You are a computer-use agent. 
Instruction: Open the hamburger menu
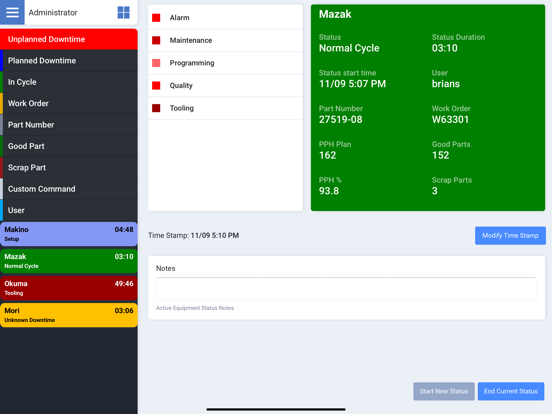coord(12,12)
